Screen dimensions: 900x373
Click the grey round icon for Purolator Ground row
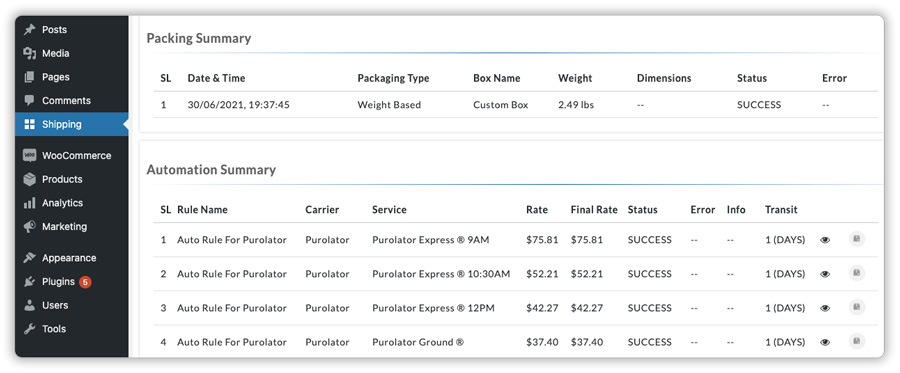click(856, 341)
